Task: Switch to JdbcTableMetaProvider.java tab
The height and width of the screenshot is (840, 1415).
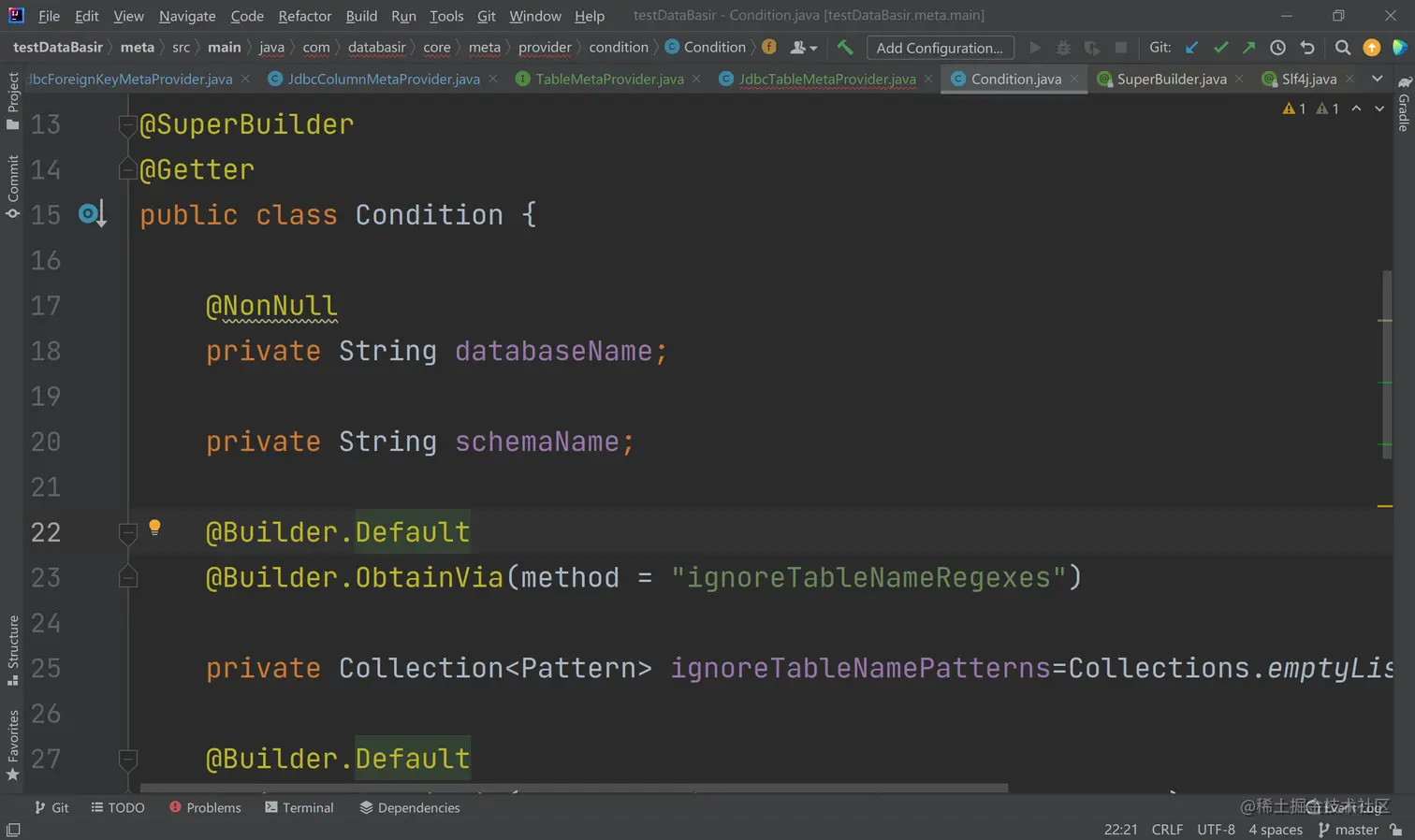Action: (x=826, y=79)
